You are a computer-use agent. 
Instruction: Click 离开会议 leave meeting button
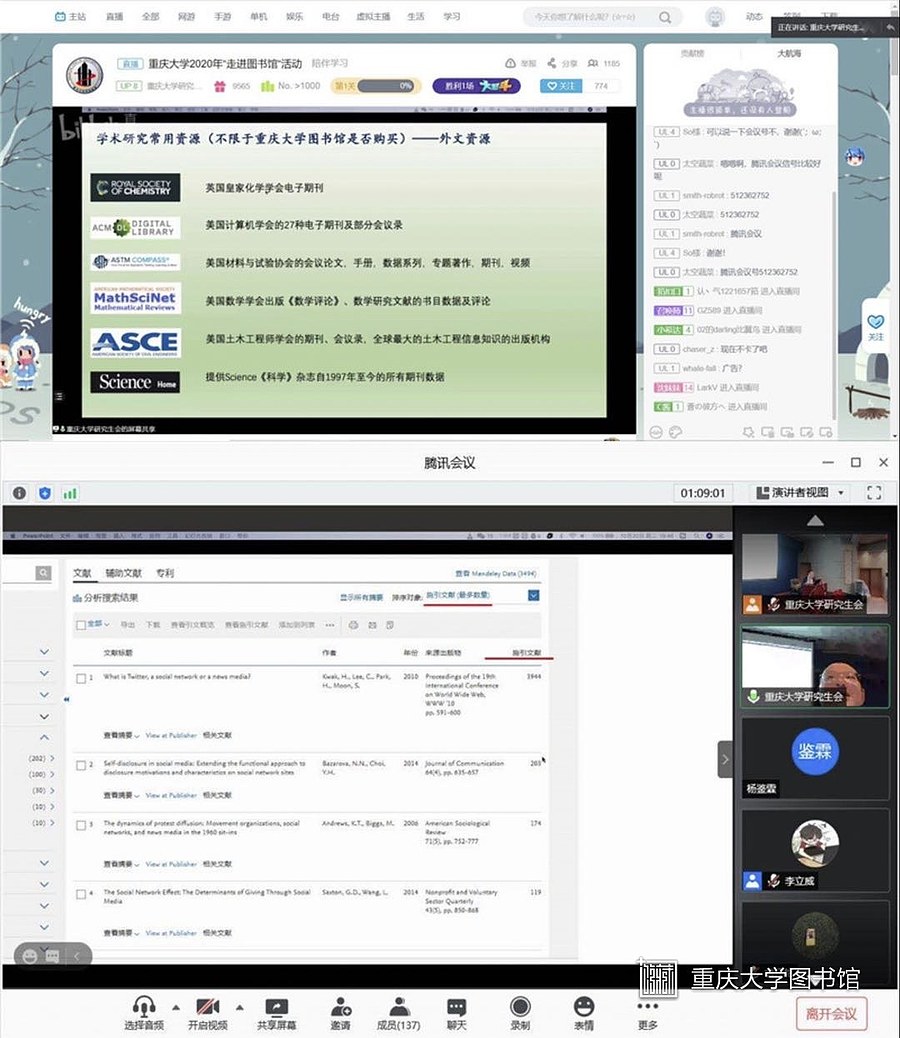[831, 1014]
